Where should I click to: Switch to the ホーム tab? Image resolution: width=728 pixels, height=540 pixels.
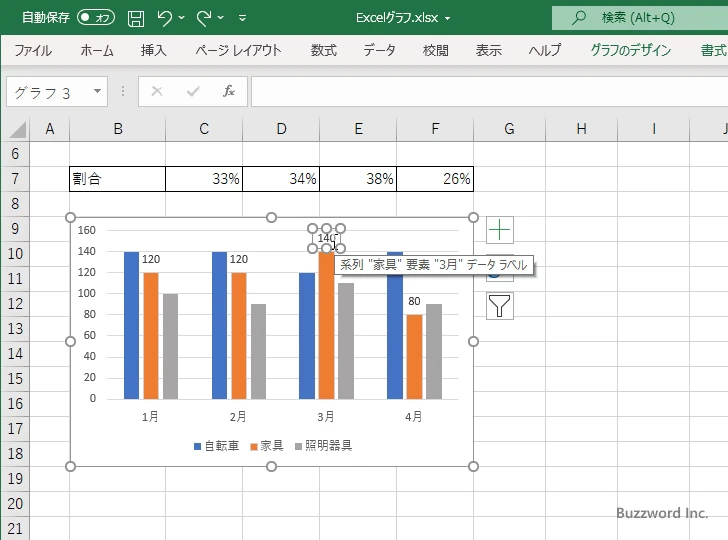pyautogui.click(x=97, y=50)
